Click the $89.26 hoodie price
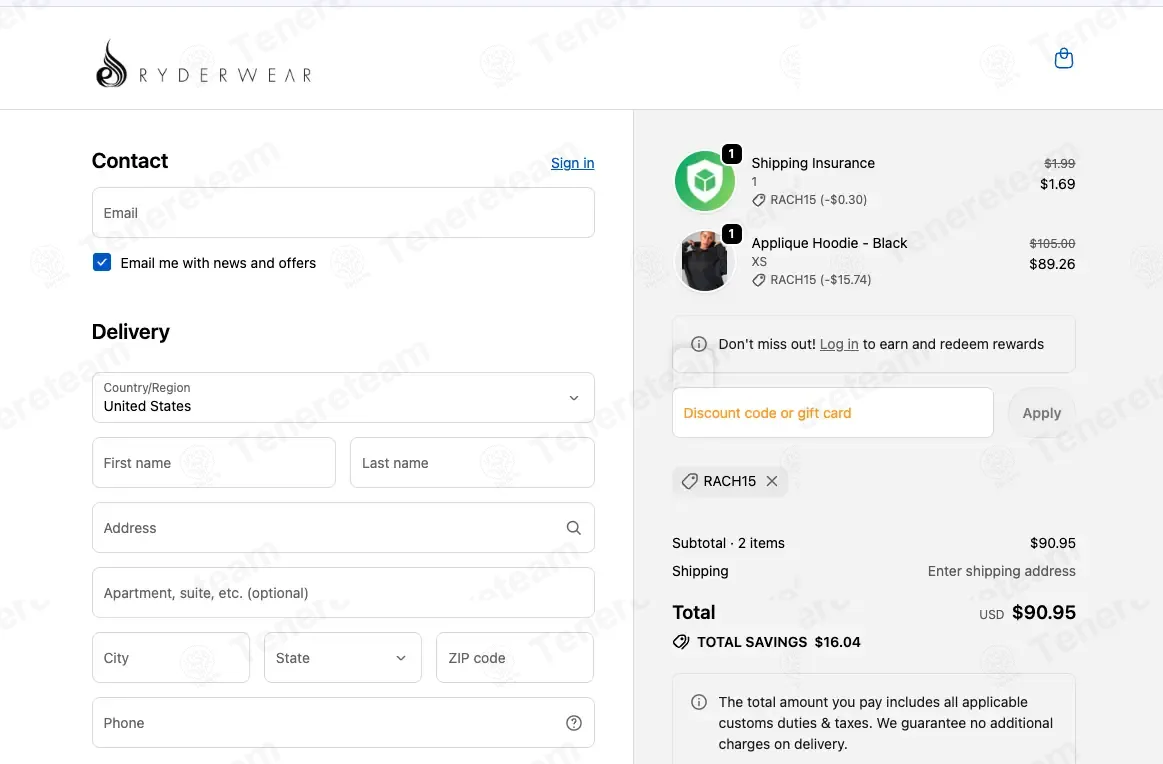 1052,264
